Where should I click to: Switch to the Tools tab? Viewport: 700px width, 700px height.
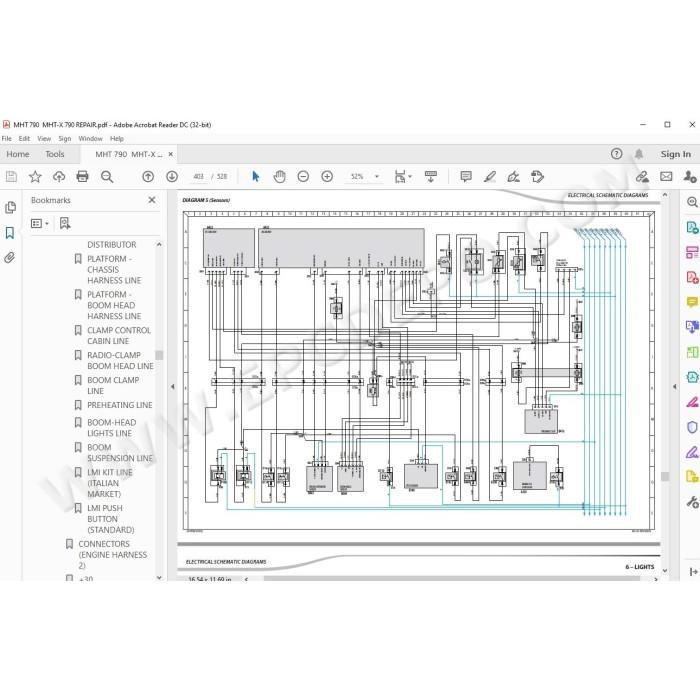click(x=54, y=154)
